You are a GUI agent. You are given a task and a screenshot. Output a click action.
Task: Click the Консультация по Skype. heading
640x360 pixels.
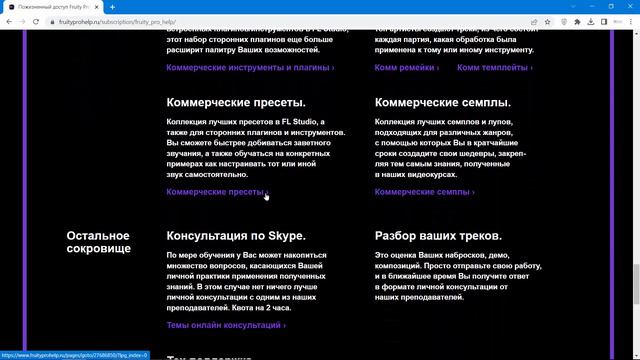click(236, 236)
